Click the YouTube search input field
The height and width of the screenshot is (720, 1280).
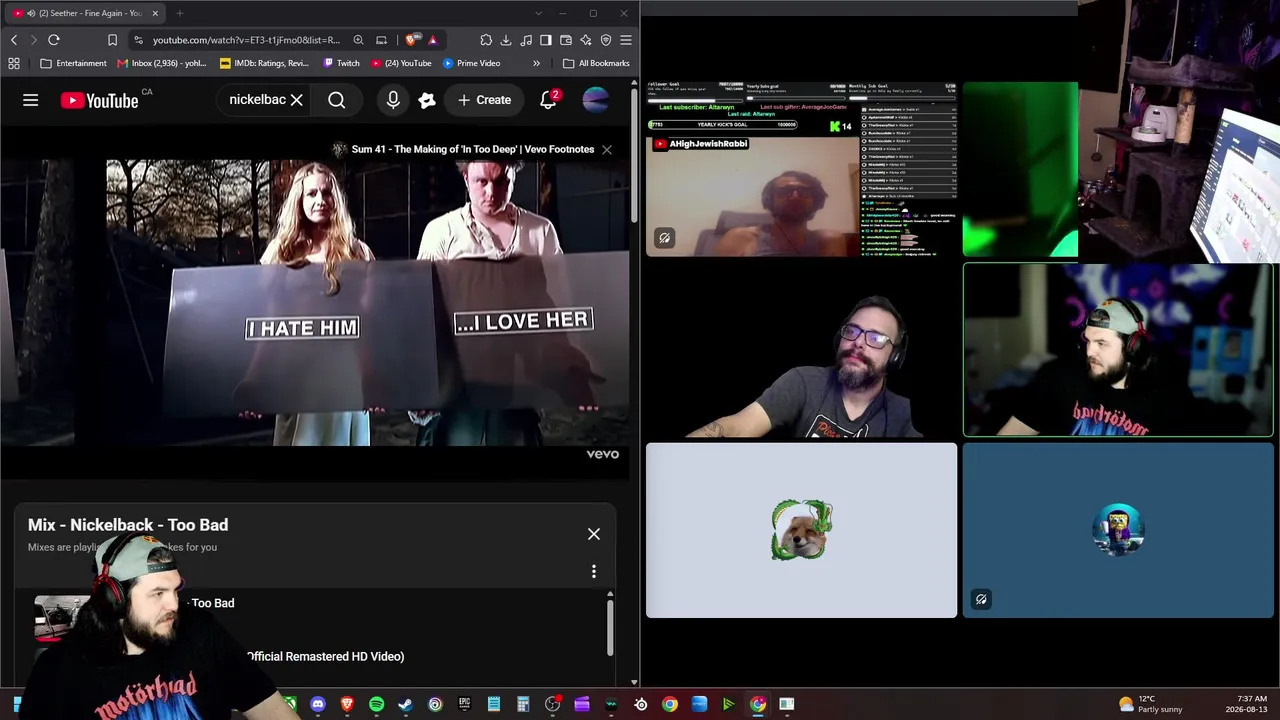point(256,100)
